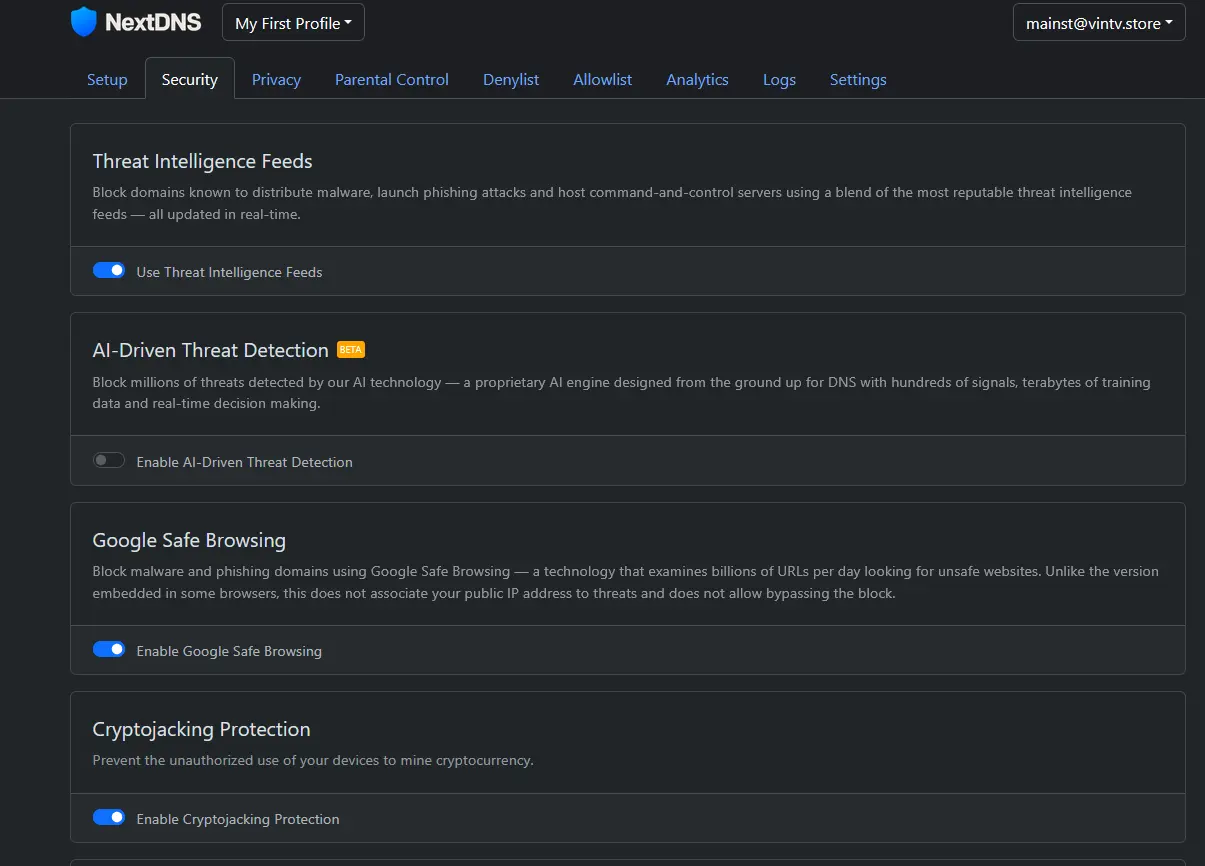
Task: Select the Security tab
Action: (190, 80)
